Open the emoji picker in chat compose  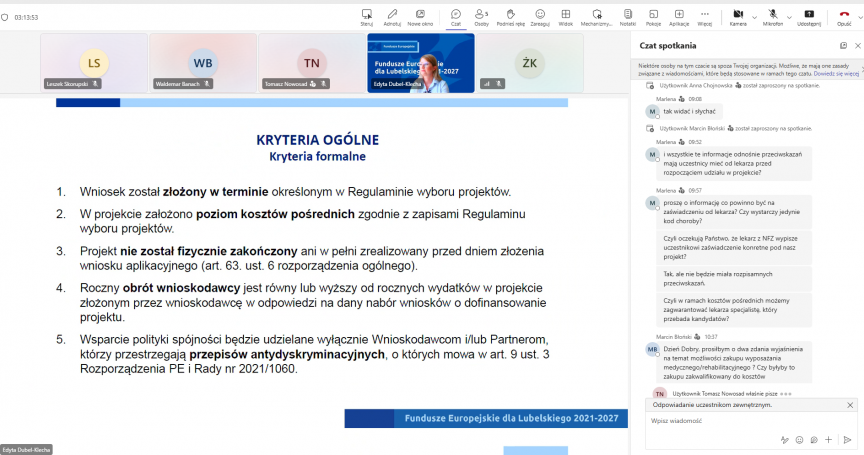[x=800, y=440]
